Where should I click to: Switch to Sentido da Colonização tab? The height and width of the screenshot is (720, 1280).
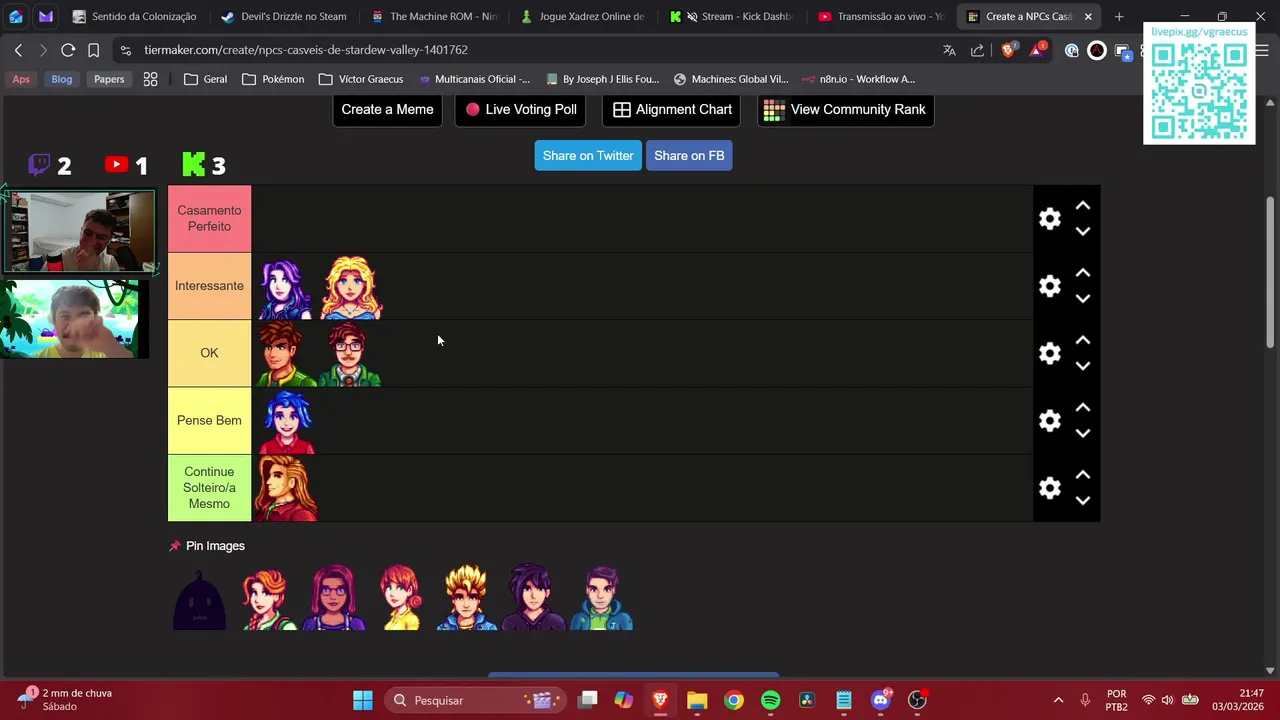[134, 17]
